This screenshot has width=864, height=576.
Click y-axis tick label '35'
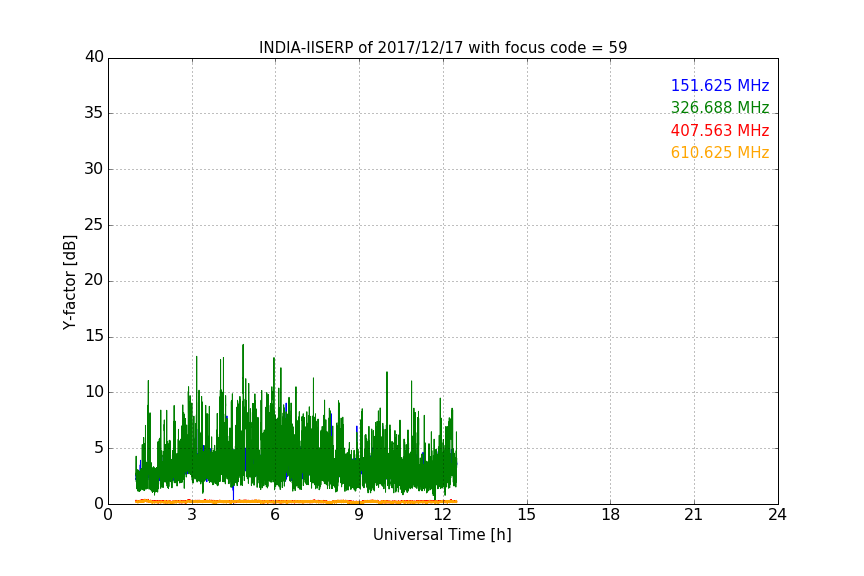point(94,113)
